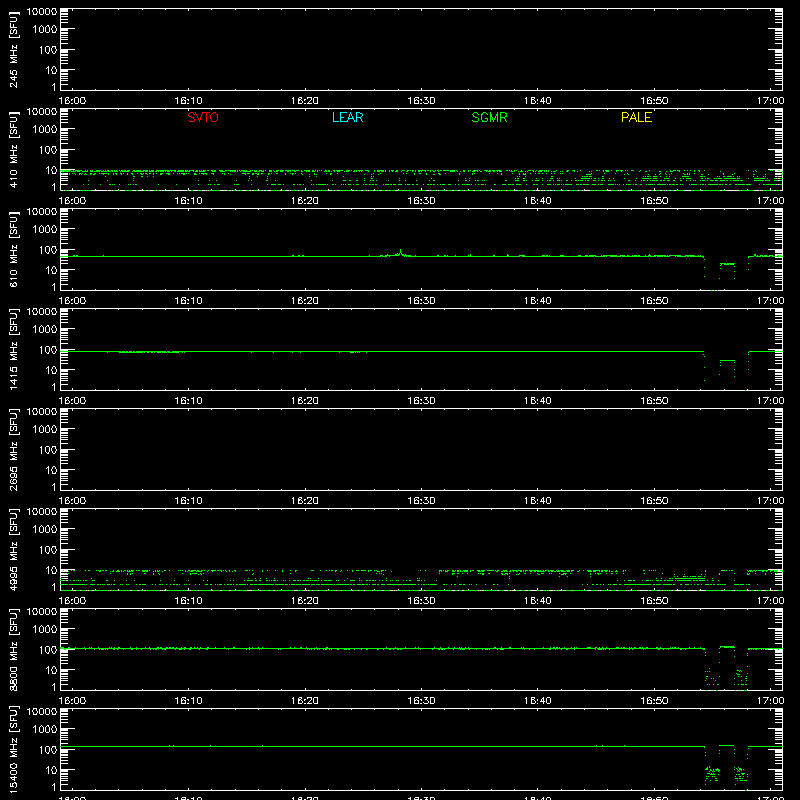Click 16:40 time label below 410 MHz plot
The width and height of the screenshot is (800, 800).
(537, 201)
